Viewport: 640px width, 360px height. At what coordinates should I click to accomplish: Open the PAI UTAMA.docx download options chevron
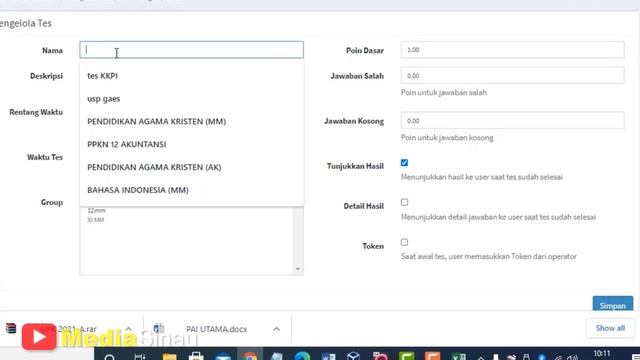[276, 329]
